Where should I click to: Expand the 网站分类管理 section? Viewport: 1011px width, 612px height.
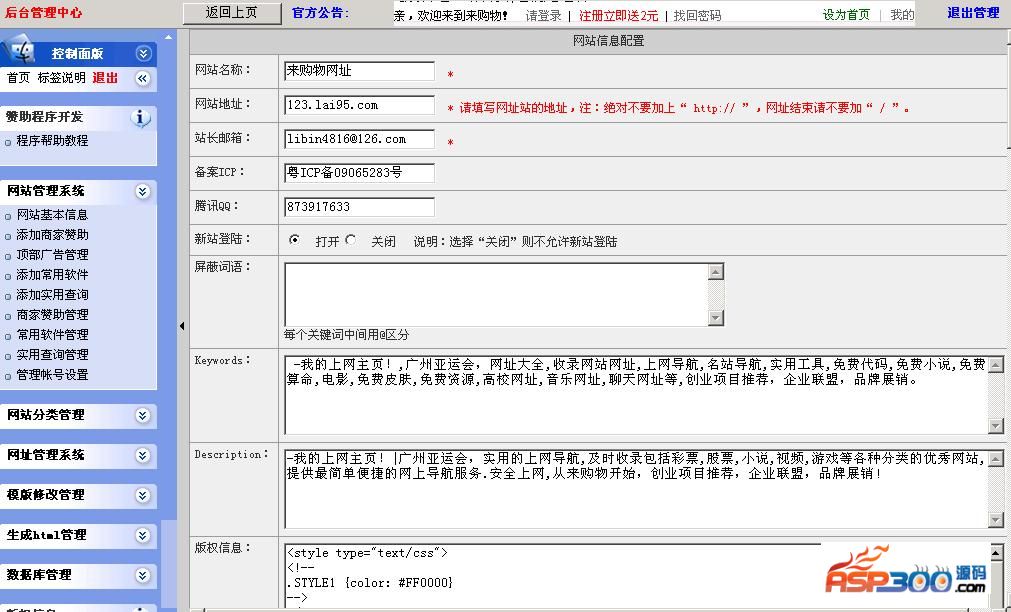tap(143, 415)
